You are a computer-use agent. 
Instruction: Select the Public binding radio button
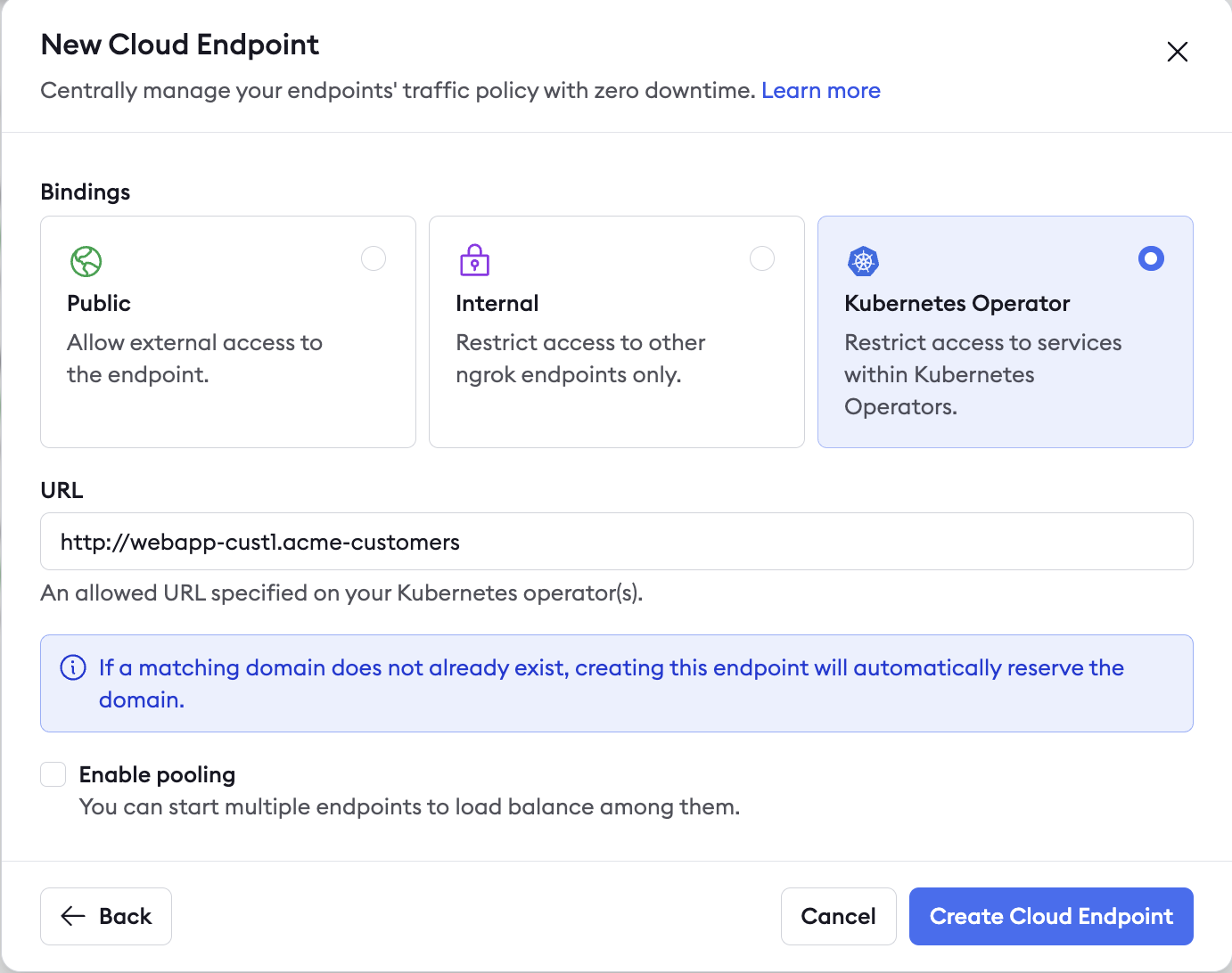tap(374, 258)
